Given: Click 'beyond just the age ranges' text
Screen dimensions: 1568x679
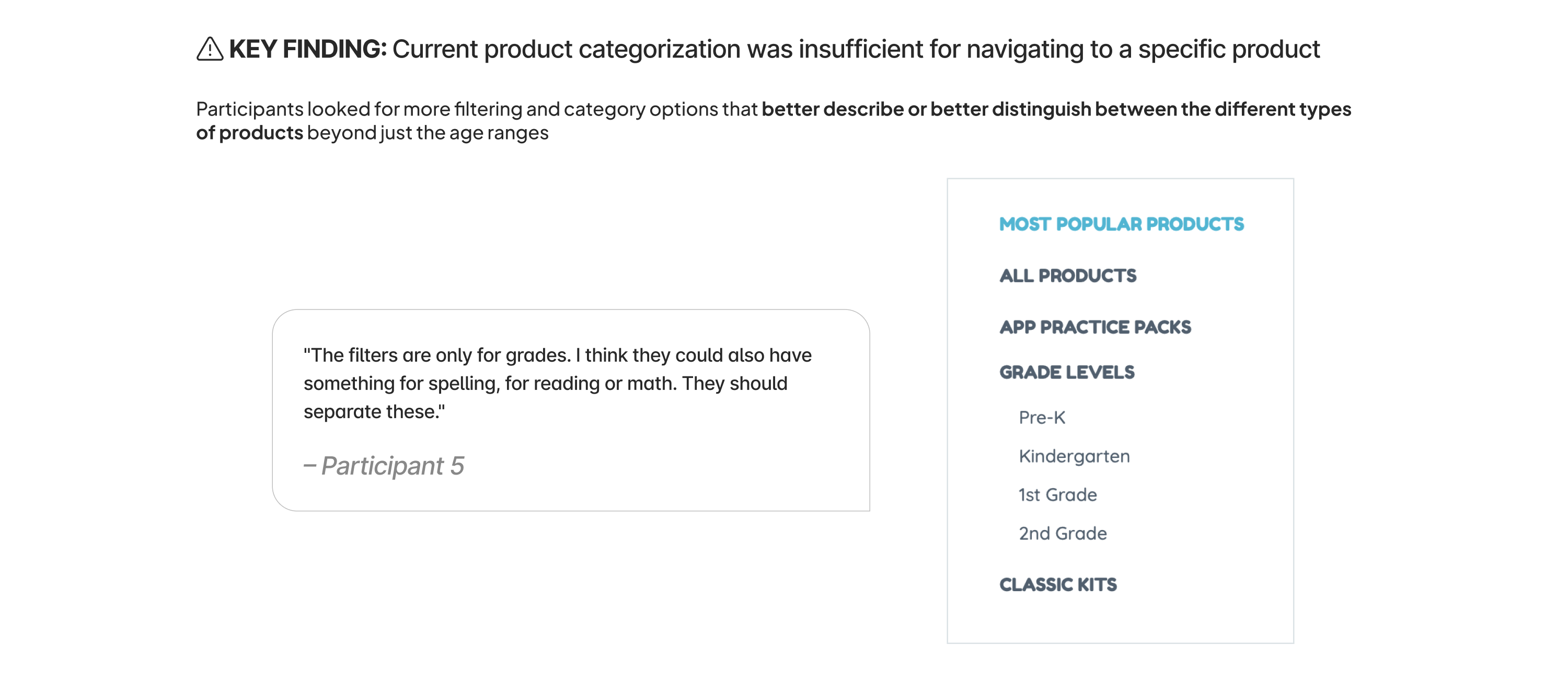Looking at the screenshot, I should point(428,133).
